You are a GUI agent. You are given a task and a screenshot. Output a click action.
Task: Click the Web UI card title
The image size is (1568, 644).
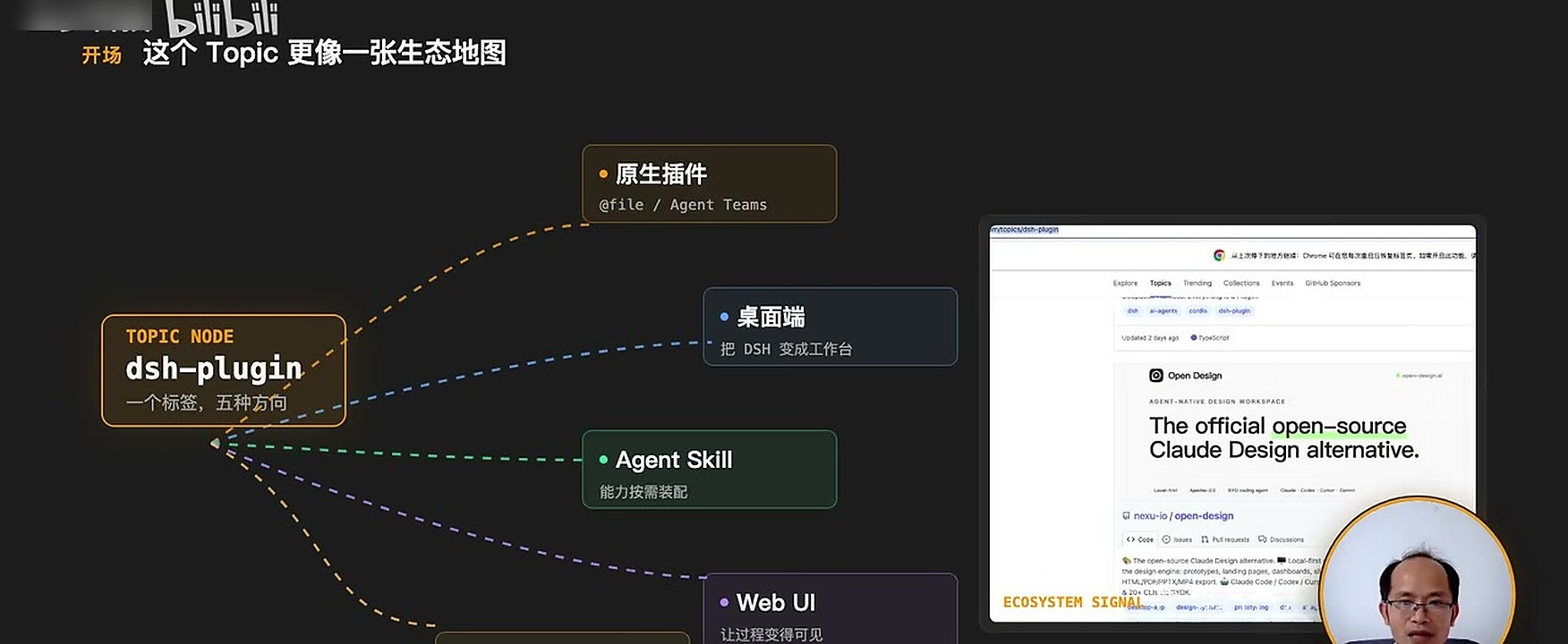(x=776, y=603)
